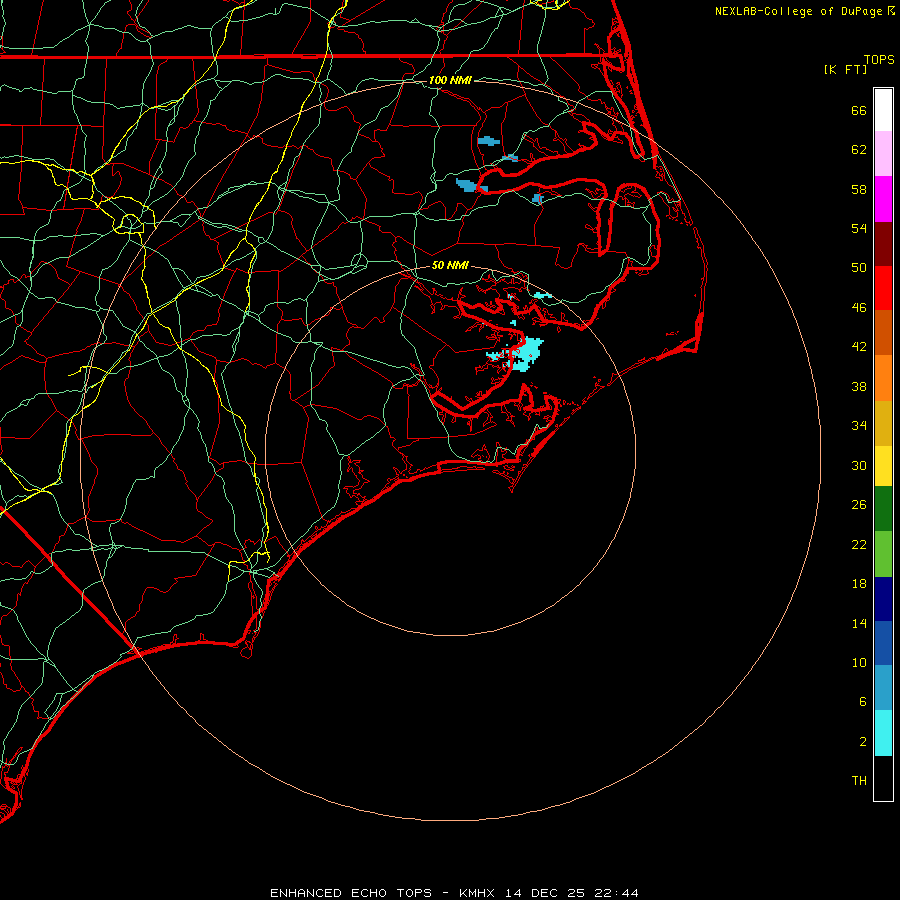
Task: Click the dark red 54 kft swatch
Action: click(883, 244)
